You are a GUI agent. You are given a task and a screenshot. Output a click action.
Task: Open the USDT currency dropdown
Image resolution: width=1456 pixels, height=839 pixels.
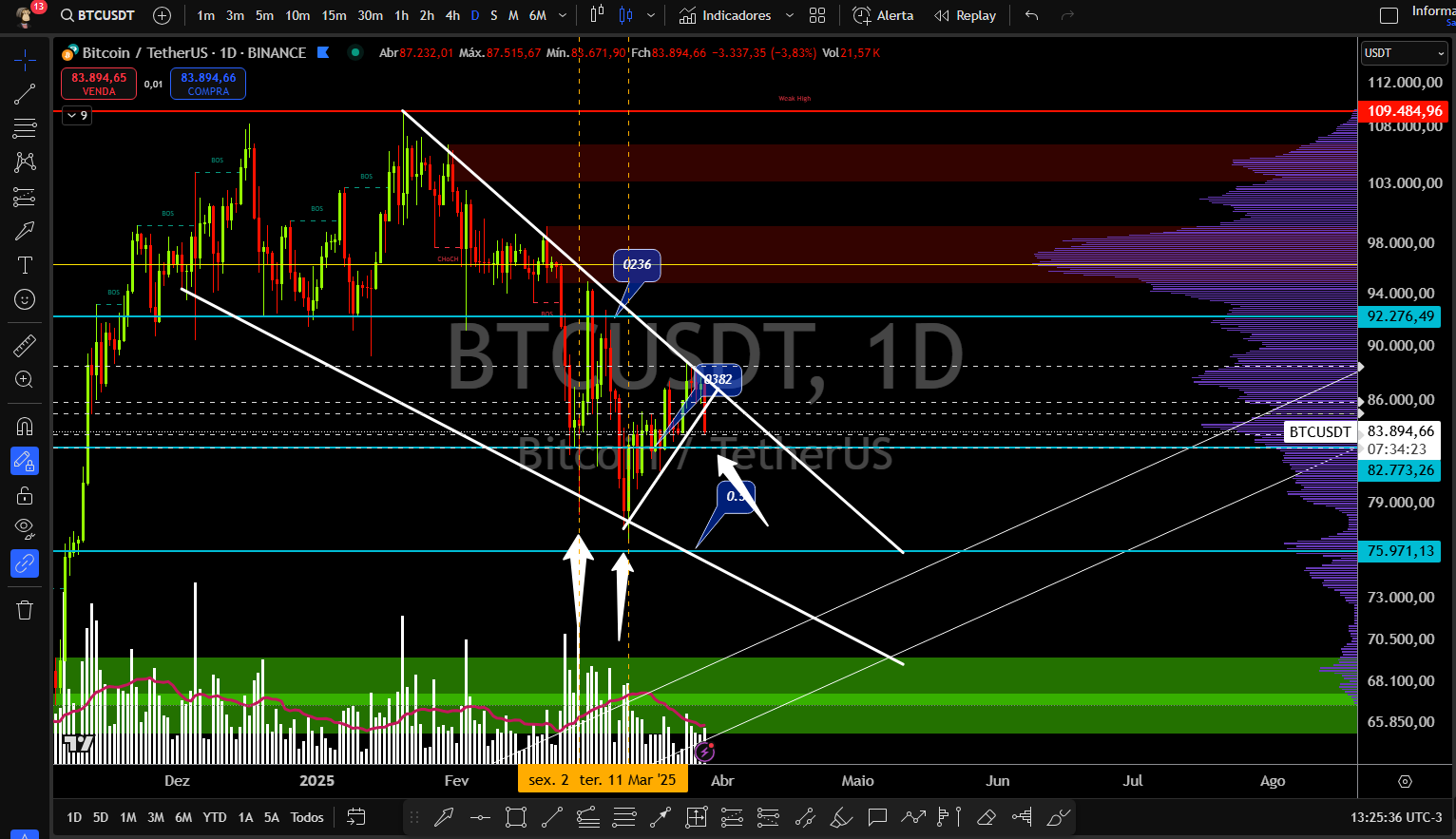(x=1404, y=53)
